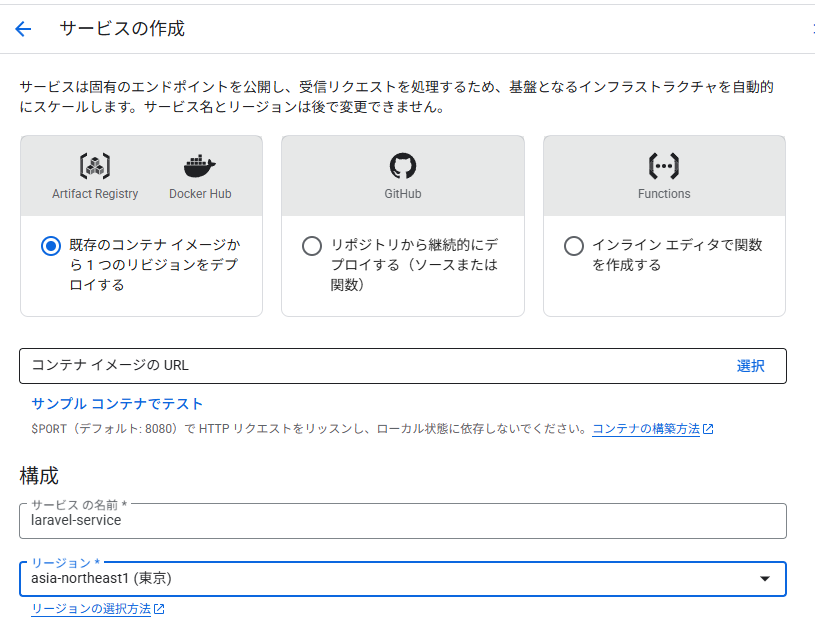Open the リージョン dropdown arrow

click(x=765, y=579)
